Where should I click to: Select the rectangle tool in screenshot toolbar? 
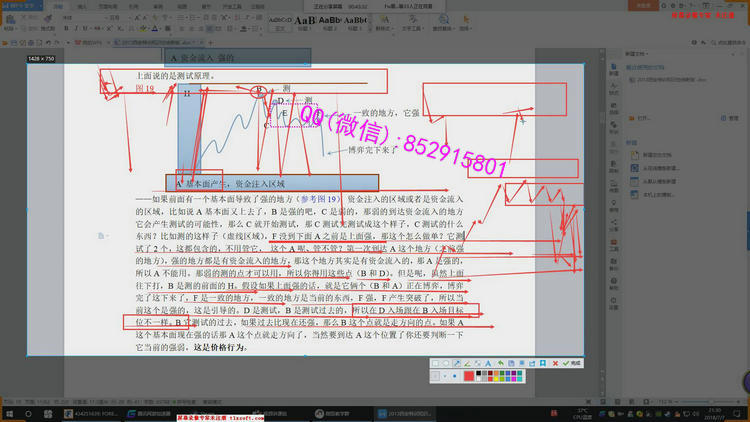point(436,363)
